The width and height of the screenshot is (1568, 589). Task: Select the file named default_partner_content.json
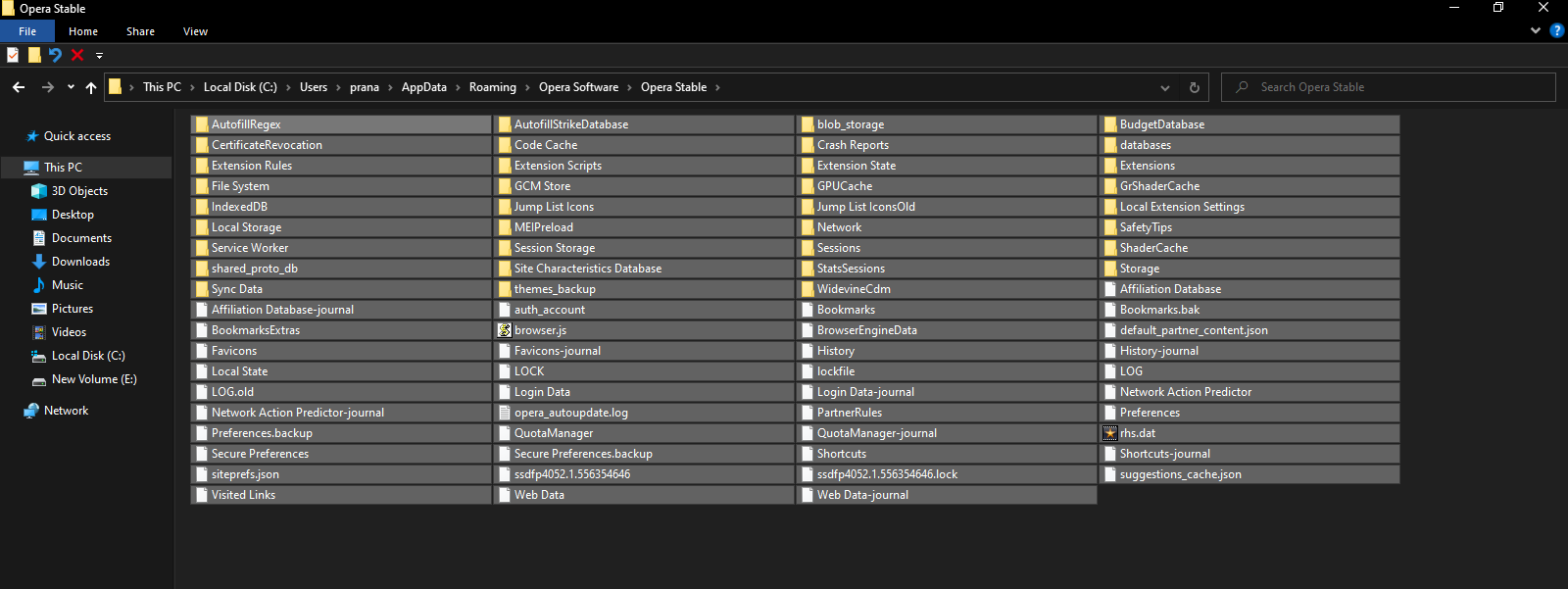[1249, 330]
